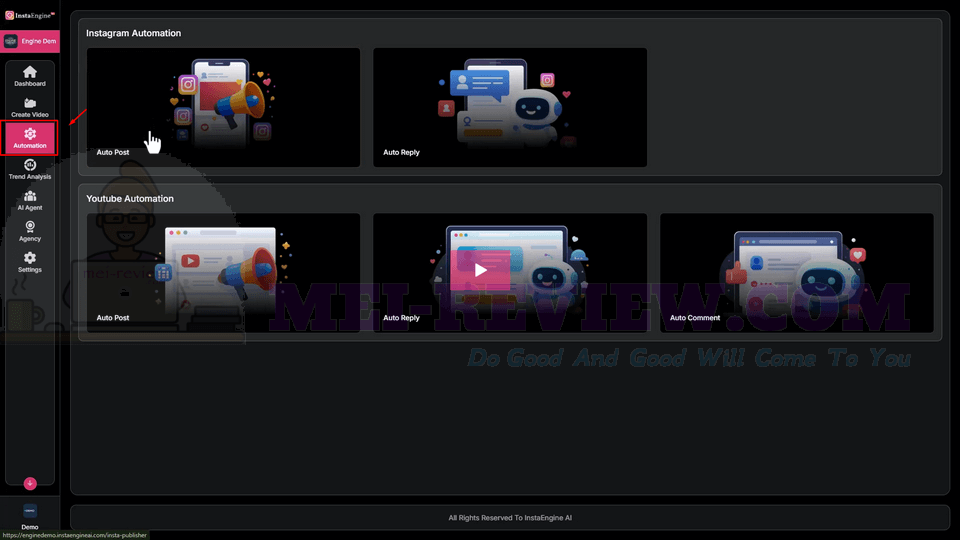960x540 pixels.
Task: Select the Automation gear icon
Action: [x=29, y=133]
